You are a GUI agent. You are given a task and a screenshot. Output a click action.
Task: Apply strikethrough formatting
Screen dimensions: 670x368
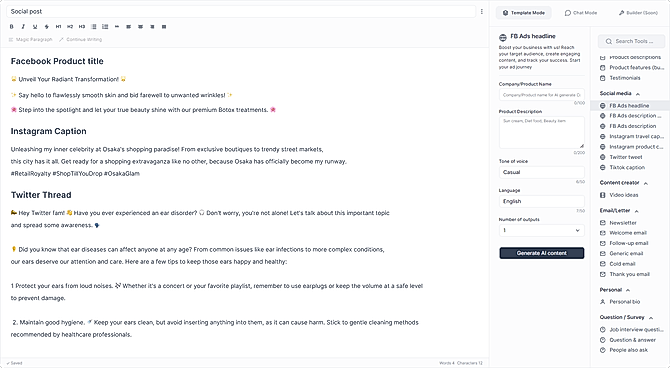(47, 26)
